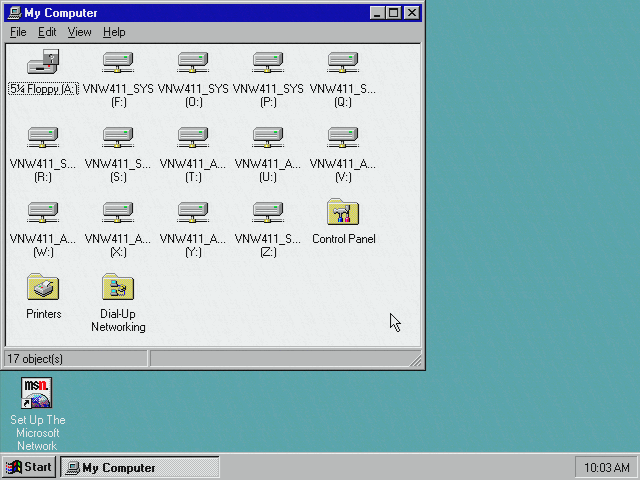Select the Set Up The Microsoft Network shortcut
640x480 pixels.
point(37,393)
